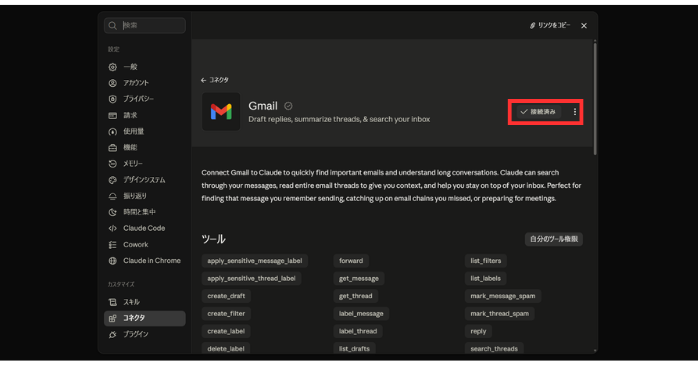This screenshot has width=698, height=365.
Task: Click the gear icon beside 一般
Action: [113, 67]
